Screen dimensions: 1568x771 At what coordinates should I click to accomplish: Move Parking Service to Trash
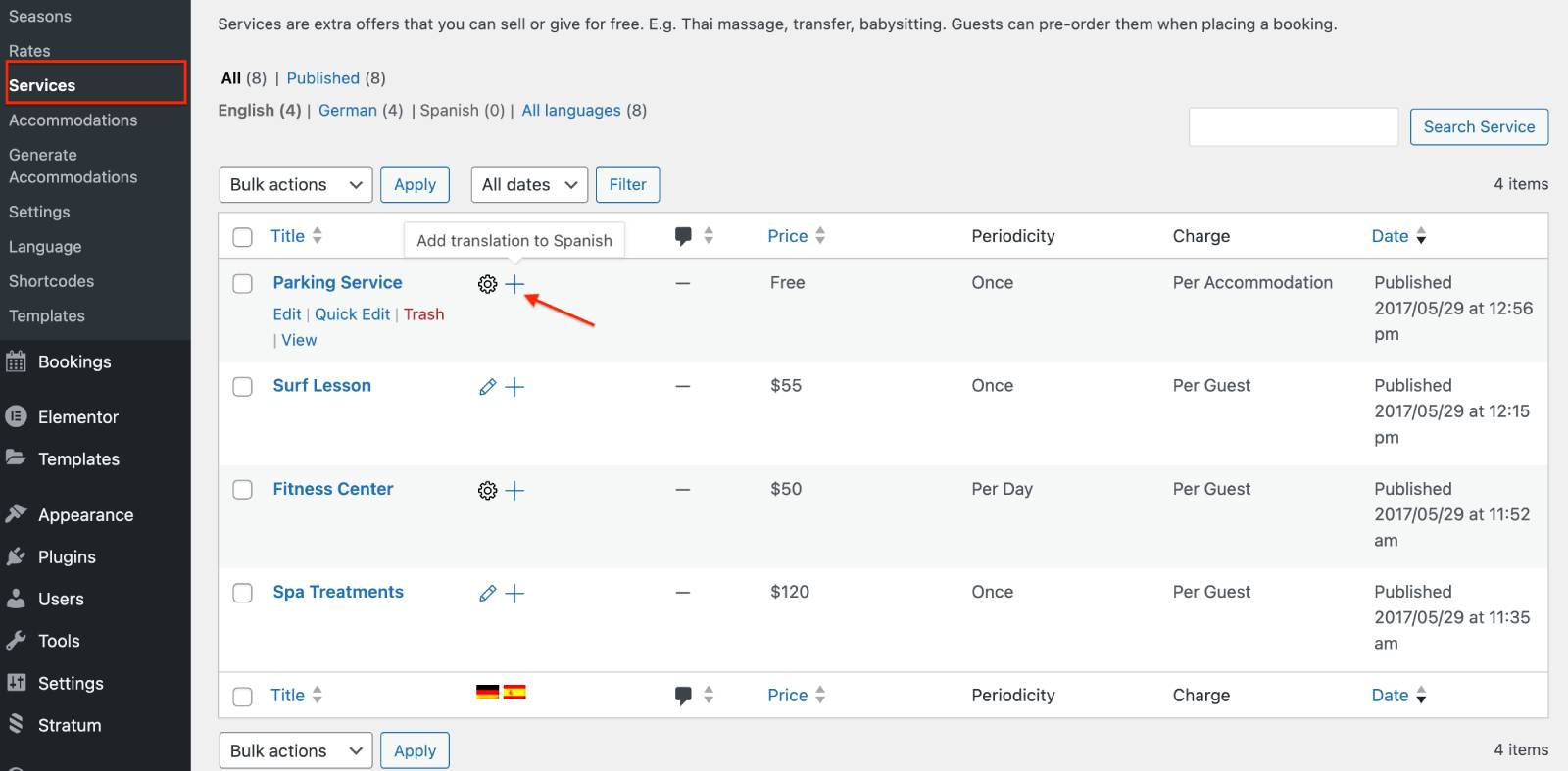click(423, 314)
